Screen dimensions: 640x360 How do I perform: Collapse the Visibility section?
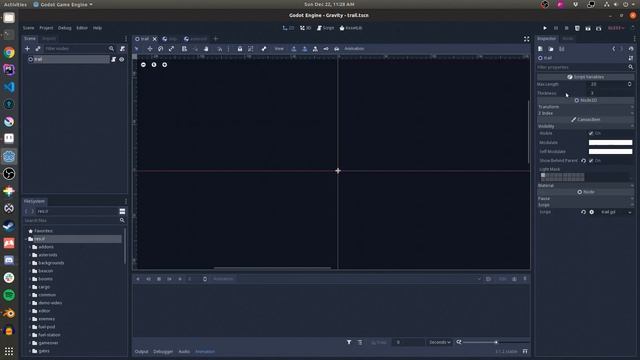click(x=586, y=127)
